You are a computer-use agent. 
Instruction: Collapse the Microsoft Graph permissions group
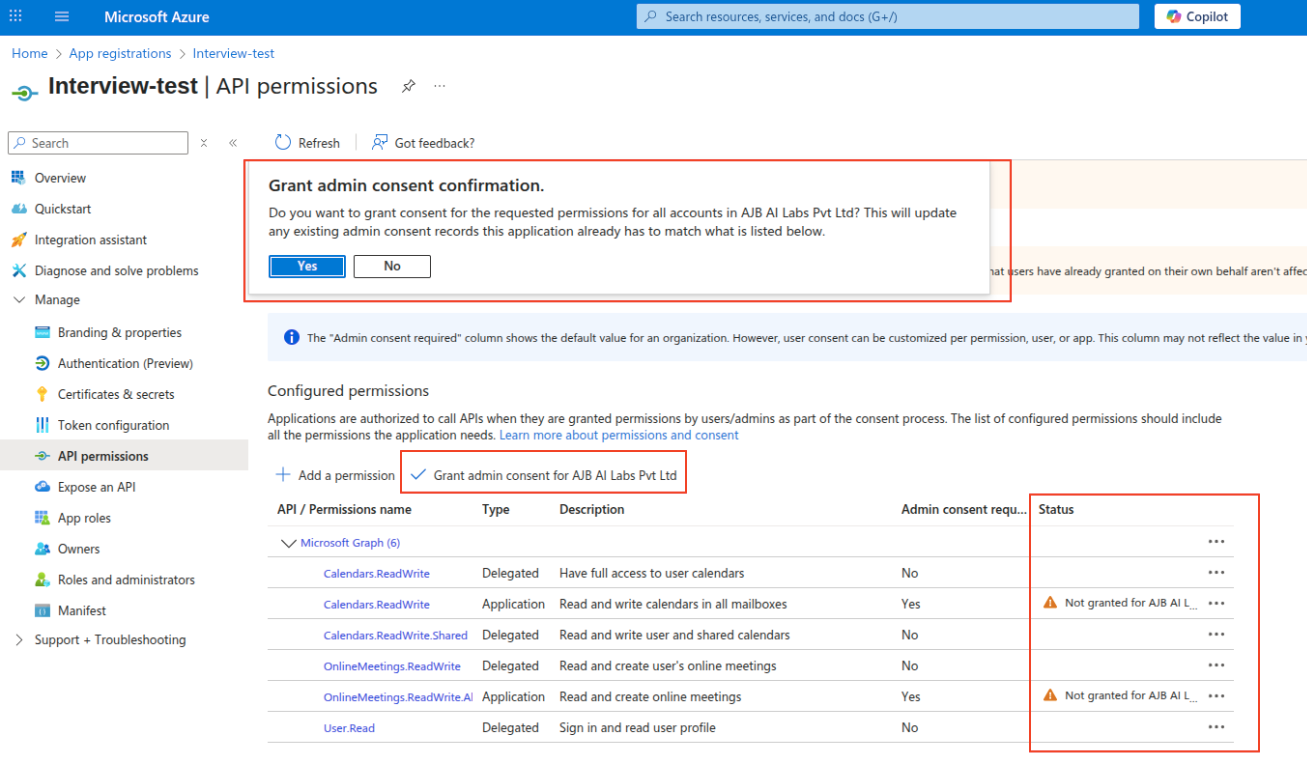pyautogui.click(x=289, y=543)
